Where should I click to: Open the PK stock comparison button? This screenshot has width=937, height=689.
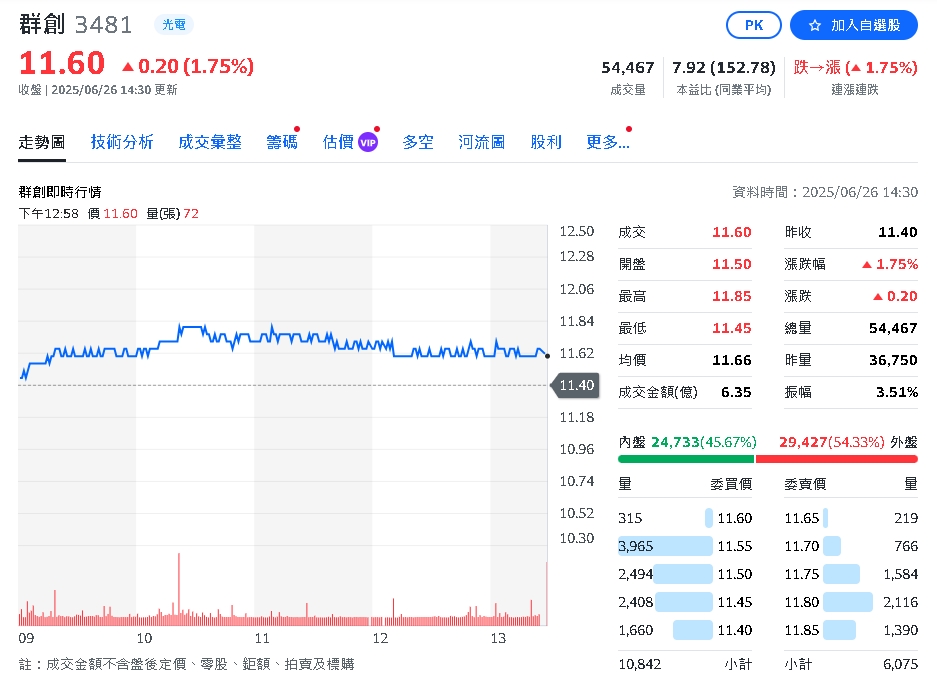753,25
